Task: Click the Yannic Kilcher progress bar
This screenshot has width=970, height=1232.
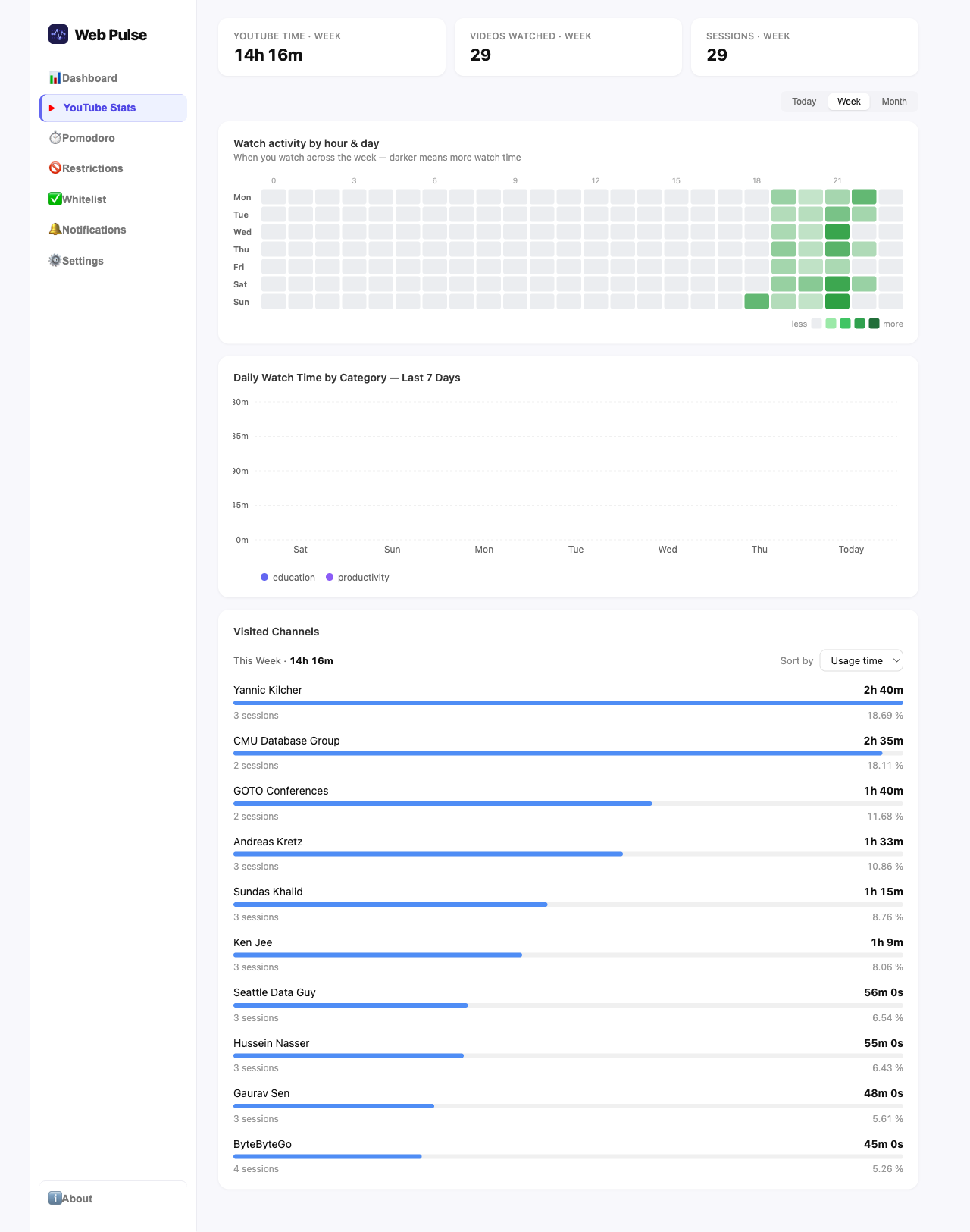Action: (x=568, y=703)
